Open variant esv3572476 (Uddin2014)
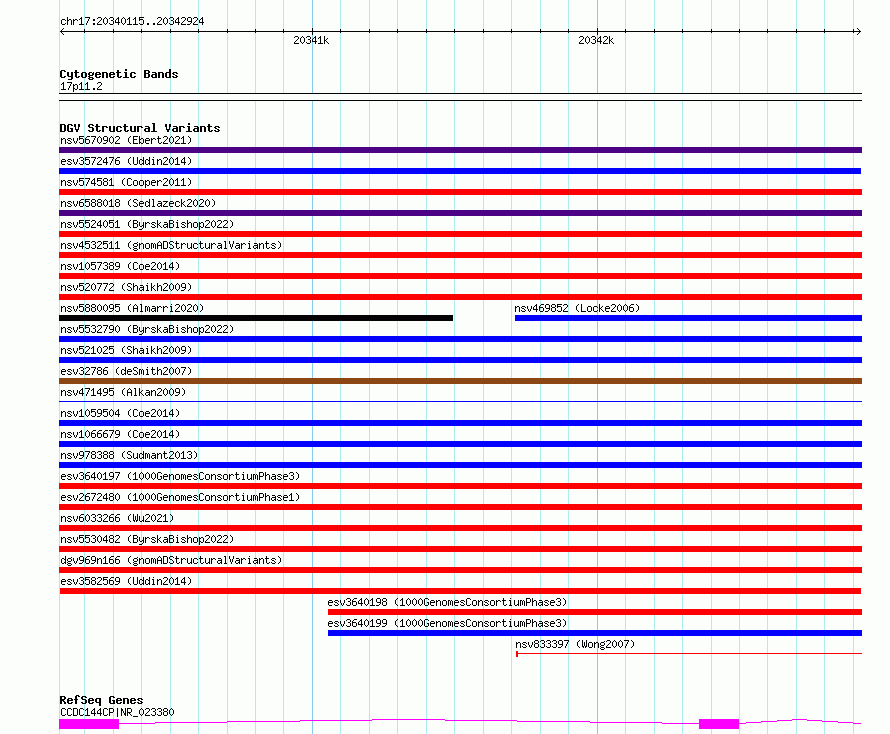Image resolution: width=890 pixels, height=734 pixels. (126, 161)
